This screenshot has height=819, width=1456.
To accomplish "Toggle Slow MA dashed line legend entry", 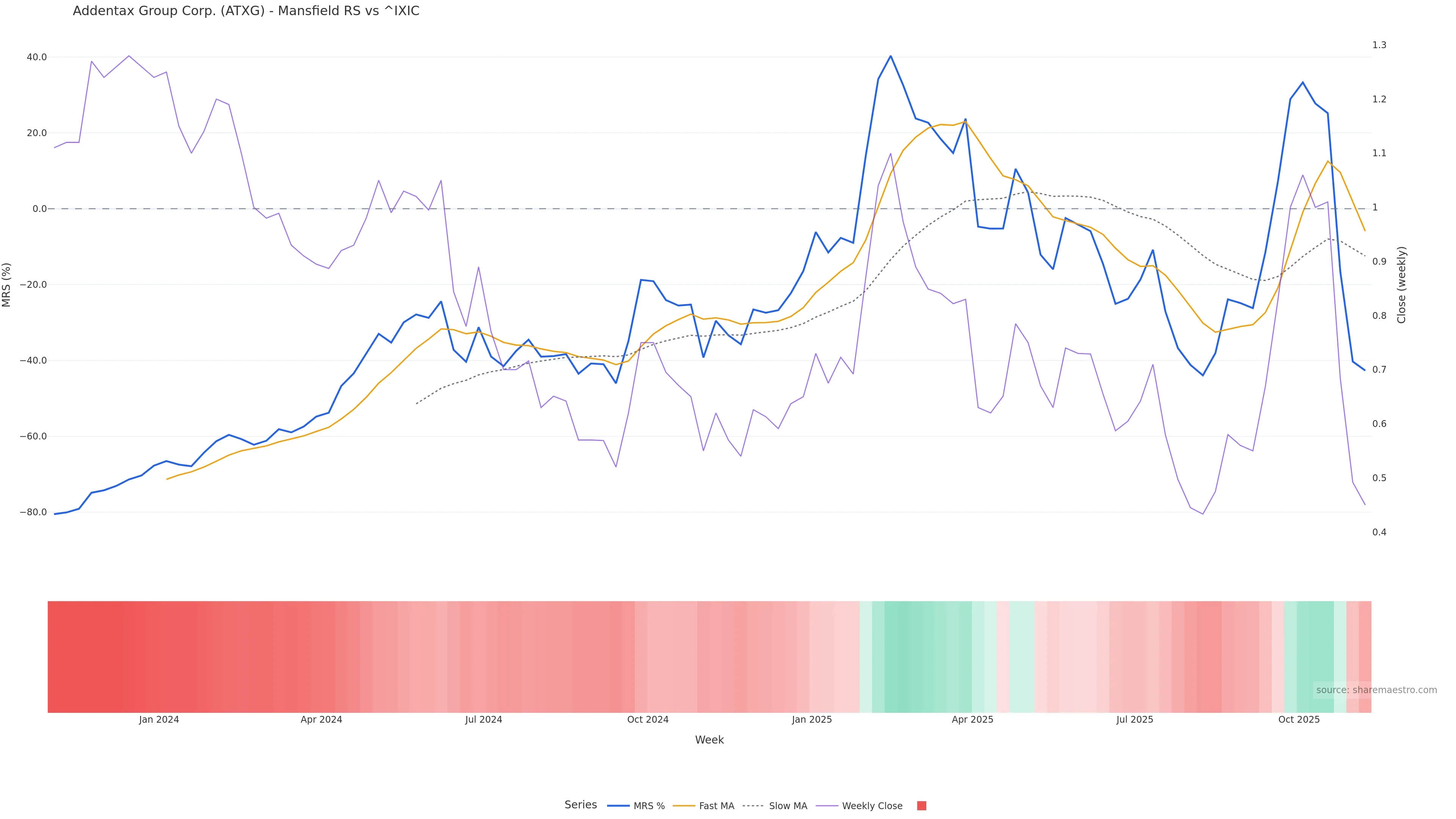I will tap(788, 805).
